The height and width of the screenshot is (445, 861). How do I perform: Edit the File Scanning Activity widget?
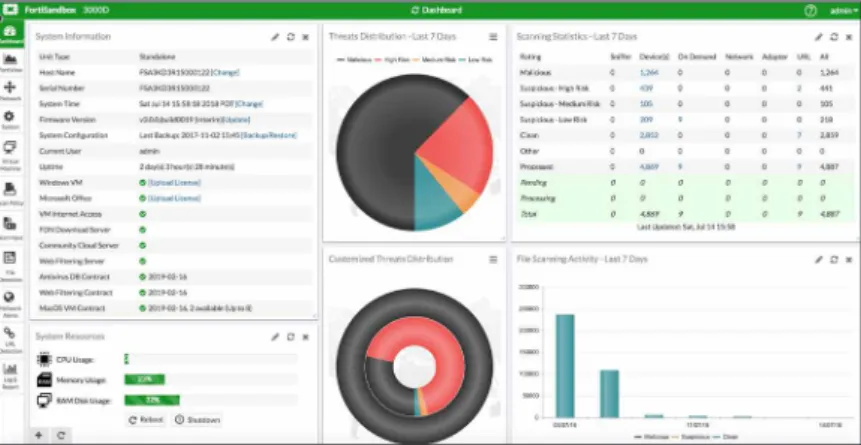point(819,259)
